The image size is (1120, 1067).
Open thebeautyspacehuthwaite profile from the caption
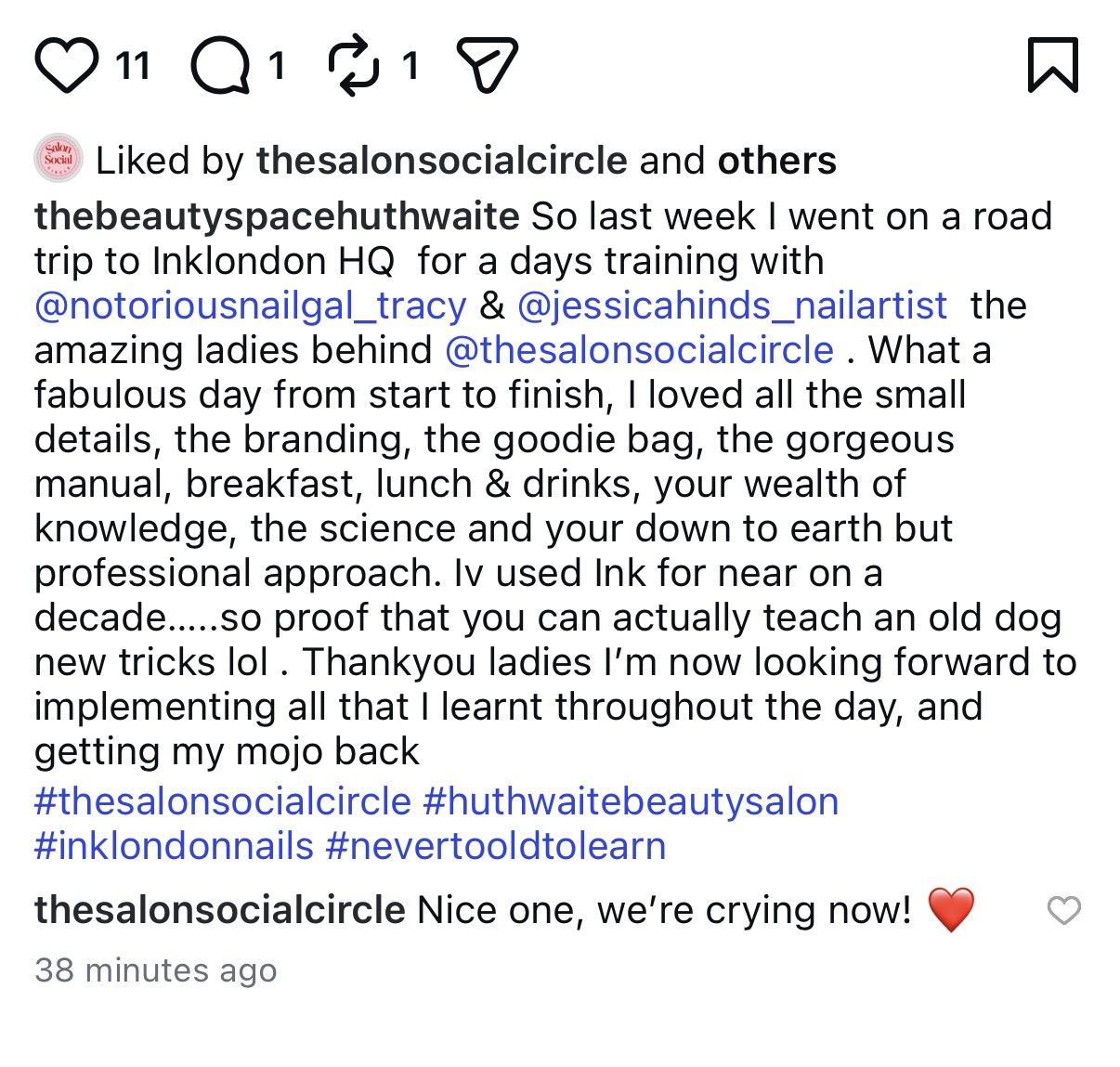[277, 216]
